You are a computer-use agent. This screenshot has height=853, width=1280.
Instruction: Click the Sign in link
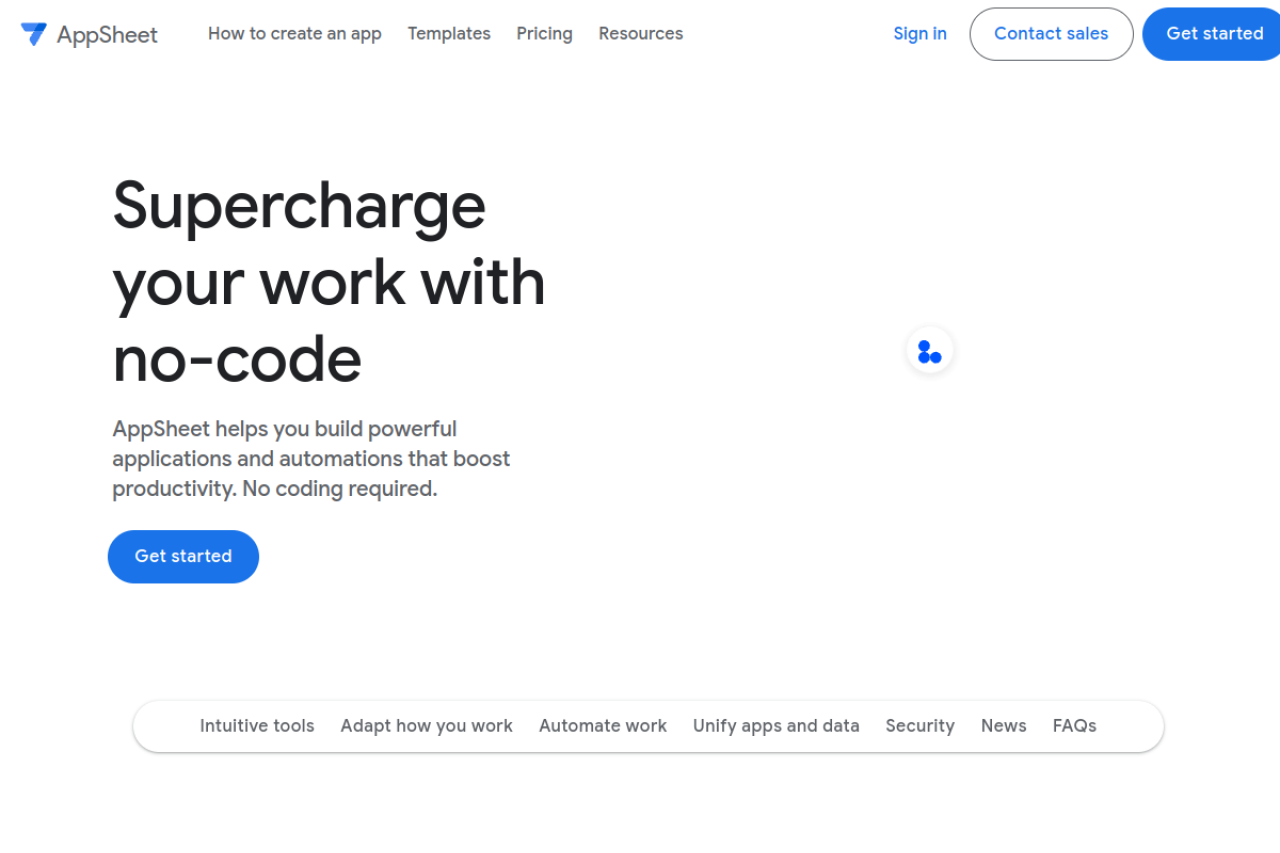pyautogui.click(x=919, y=33)
